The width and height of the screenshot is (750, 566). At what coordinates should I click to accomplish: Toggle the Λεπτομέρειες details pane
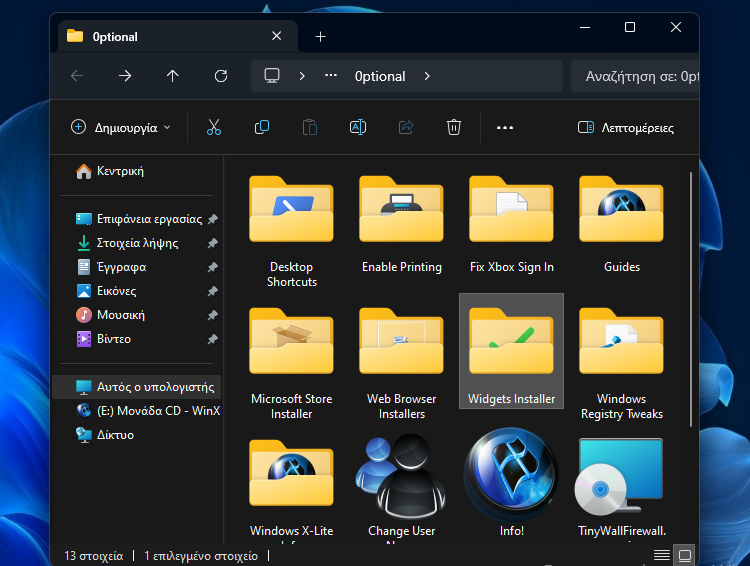point(626,127)
